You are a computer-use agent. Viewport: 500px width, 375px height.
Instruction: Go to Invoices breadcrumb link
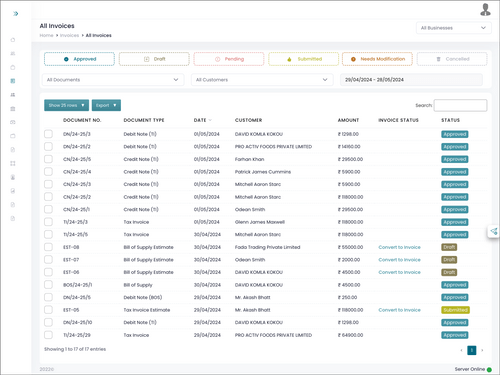click(69, 35)
